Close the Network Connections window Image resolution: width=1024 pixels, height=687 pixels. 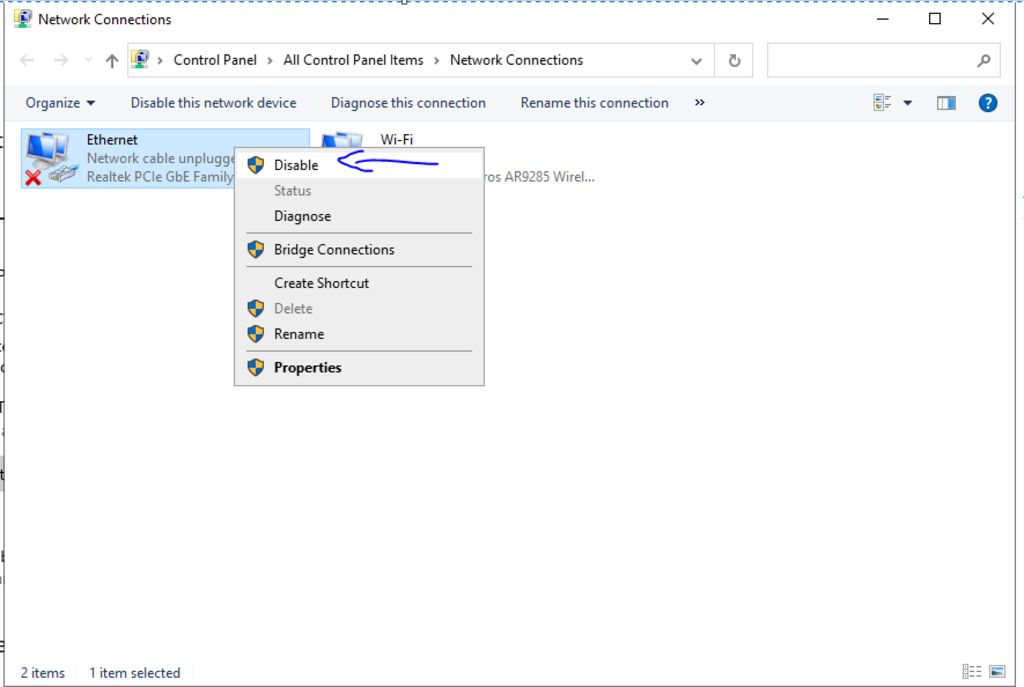tap(987, 19)
